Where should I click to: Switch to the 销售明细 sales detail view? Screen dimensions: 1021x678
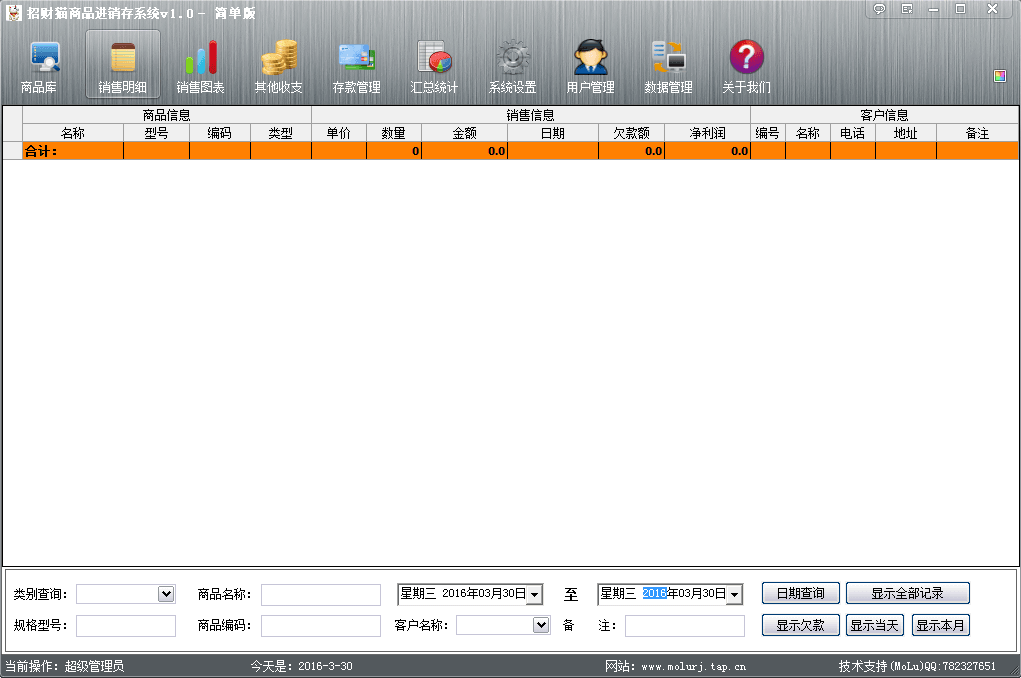(122, 66)
